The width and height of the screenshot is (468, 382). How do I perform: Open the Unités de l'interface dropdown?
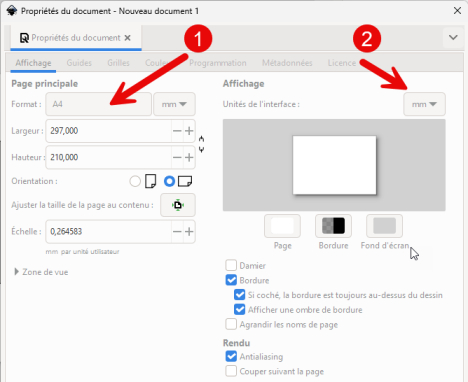[x=424, y=104]
